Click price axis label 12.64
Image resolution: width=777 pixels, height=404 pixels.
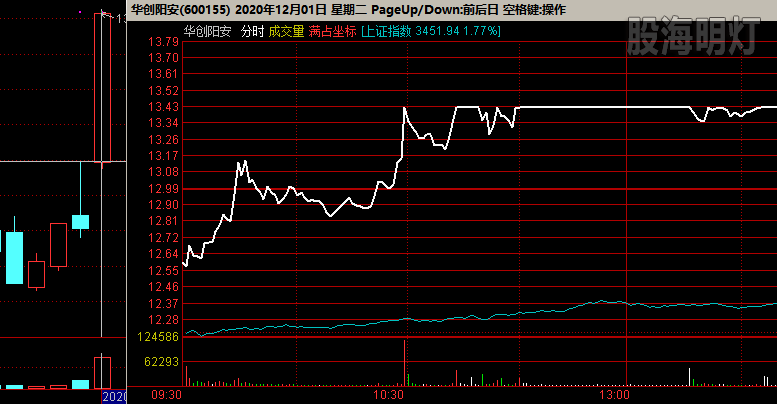click(164, 254)
